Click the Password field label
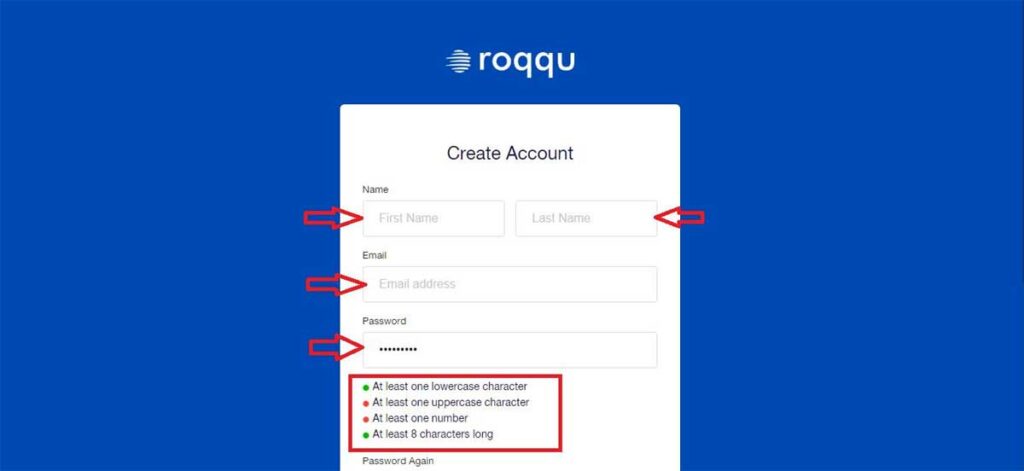The width and height of the screenshot is (1024, 471). pos(384,321)
